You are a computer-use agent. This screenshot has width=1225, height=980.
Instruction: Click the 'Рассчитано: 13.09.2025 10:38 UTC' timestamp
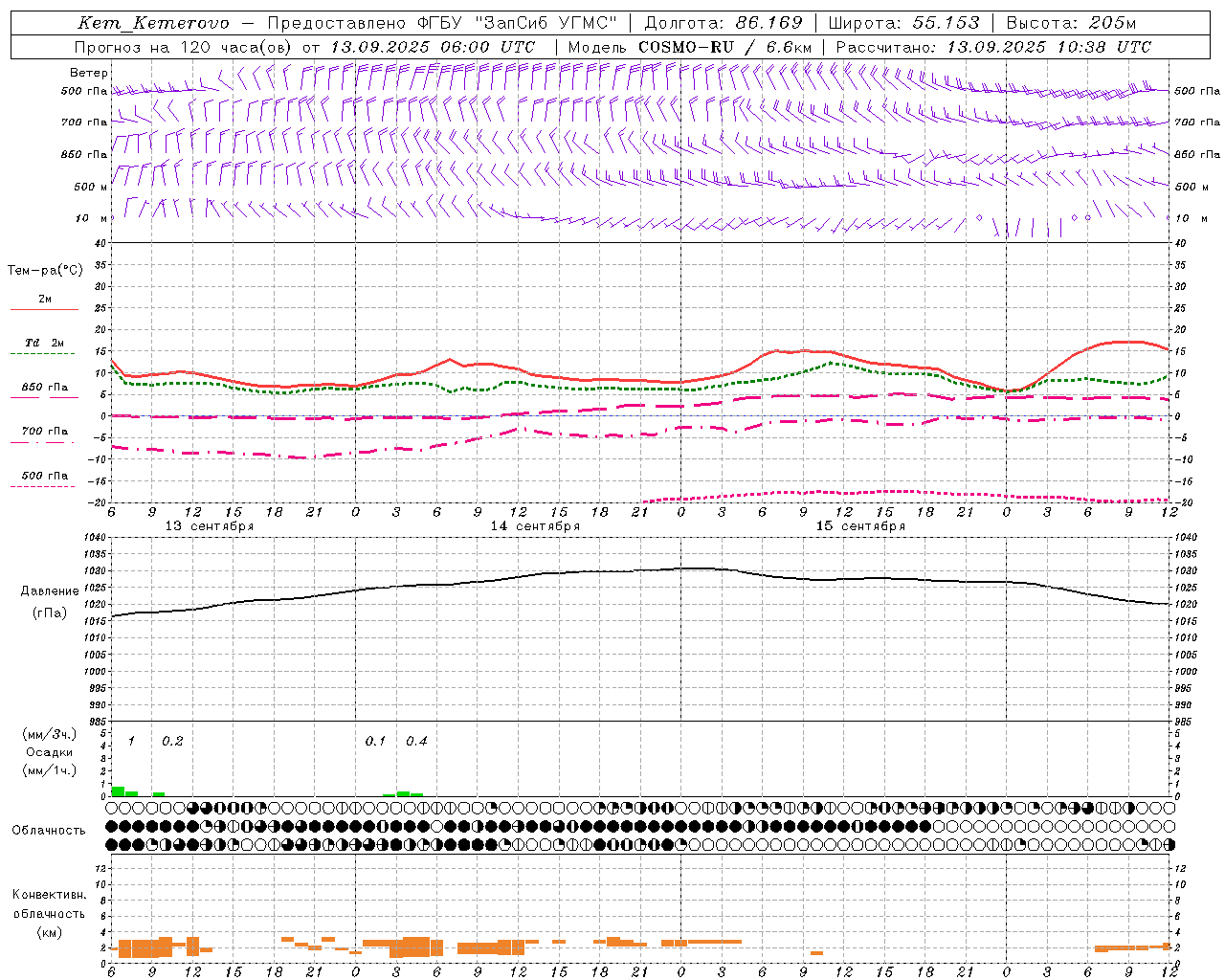pyautogui.click(x=993, y=47)
